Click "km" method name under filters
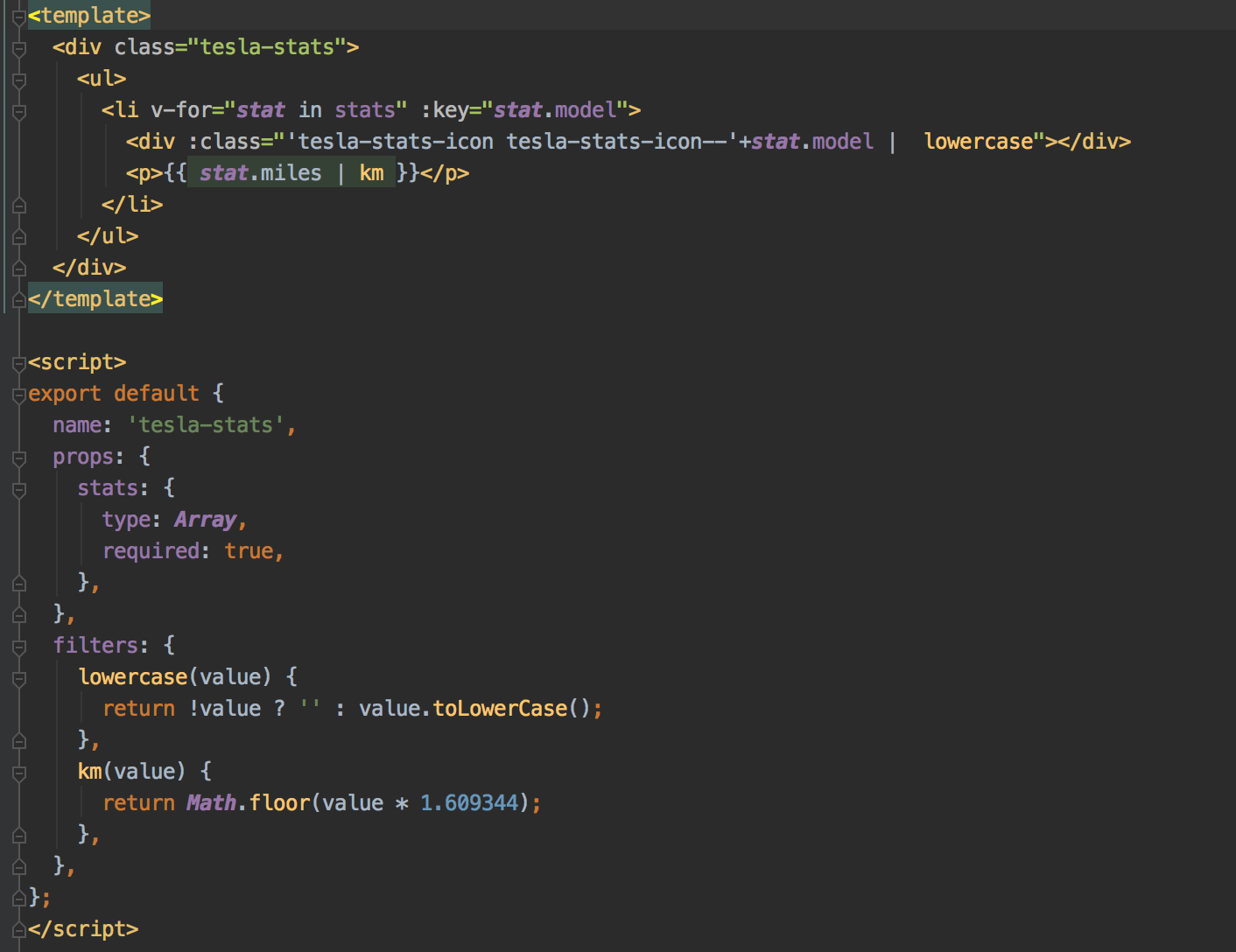The width and height of the screenshot is (1236, 952). click(x=89, y=772)
